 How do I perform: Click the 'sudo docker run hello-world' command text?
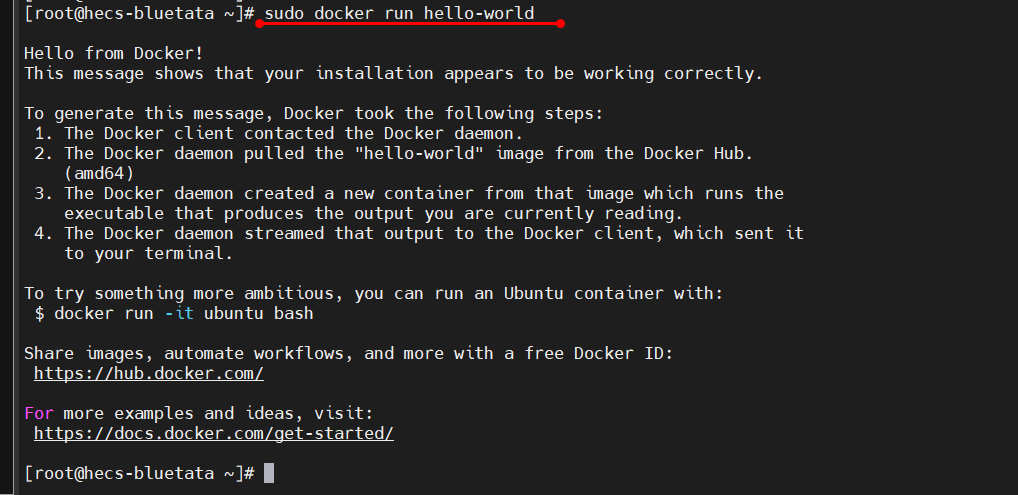[399, 13]
